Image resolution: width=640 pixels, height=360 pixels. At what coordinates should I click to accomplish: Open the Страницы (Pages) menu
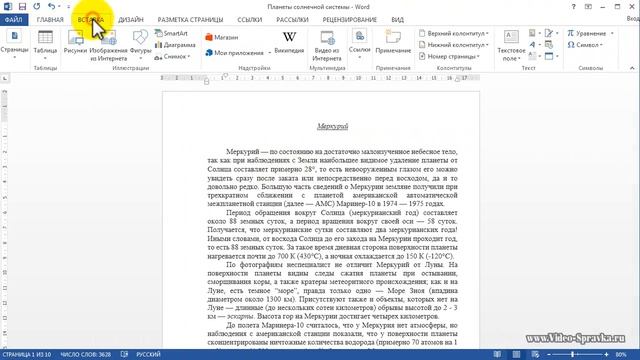[14, 44]
